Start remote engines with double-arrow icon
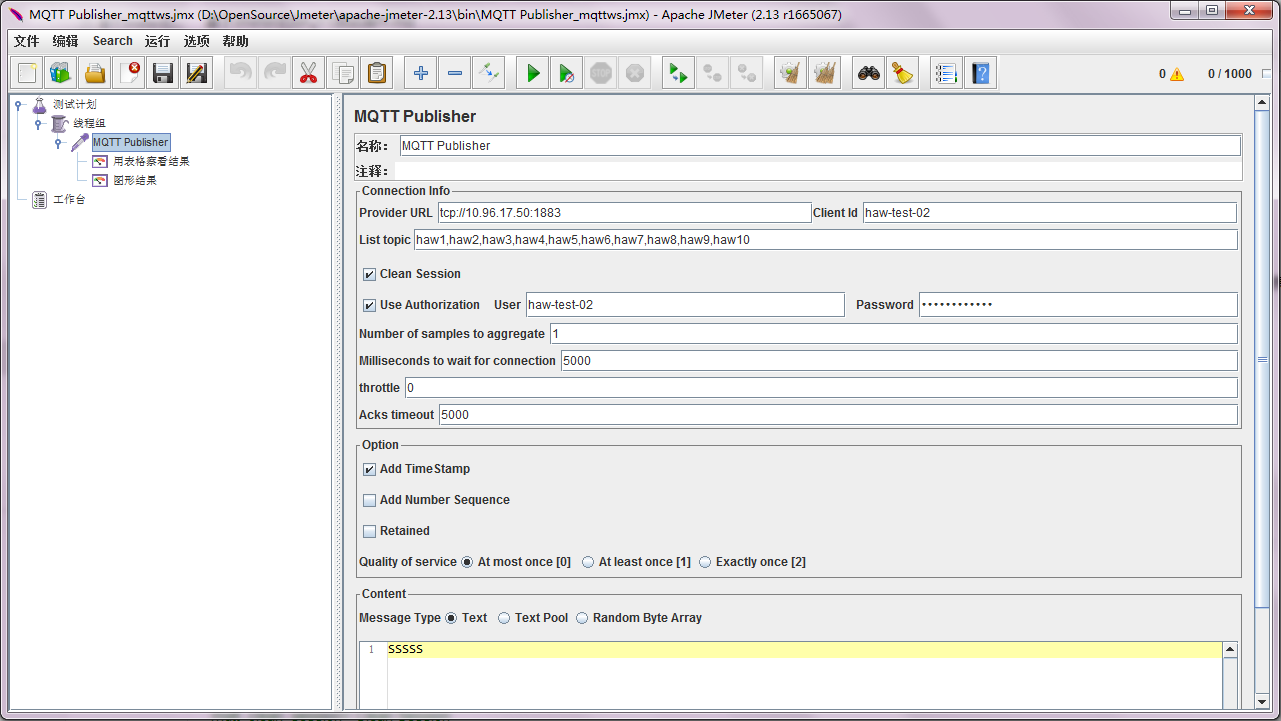Viewport: 1281px width, 721px height. 679,73
